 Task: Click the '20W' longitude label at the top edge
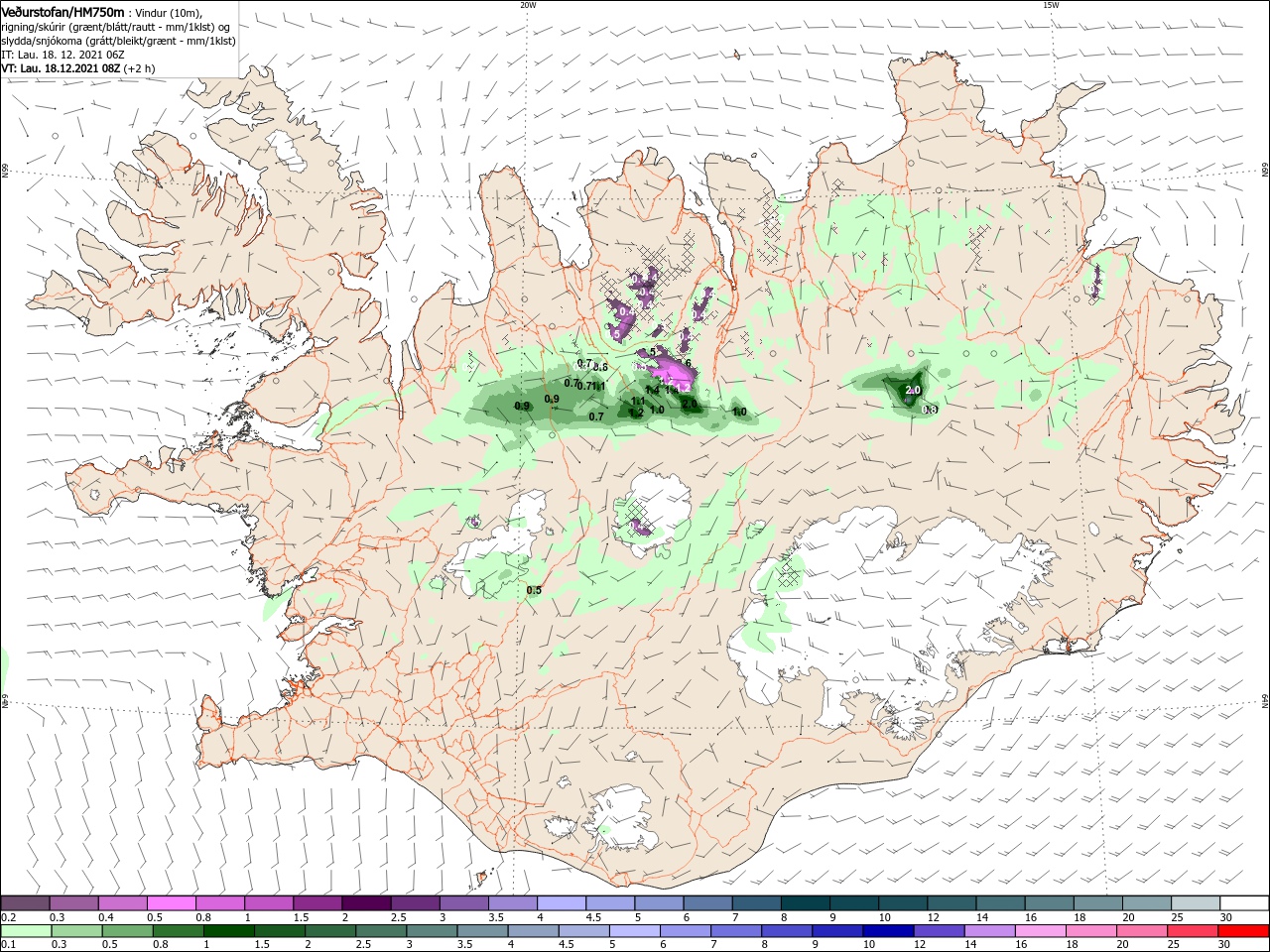tap(528, 5)
